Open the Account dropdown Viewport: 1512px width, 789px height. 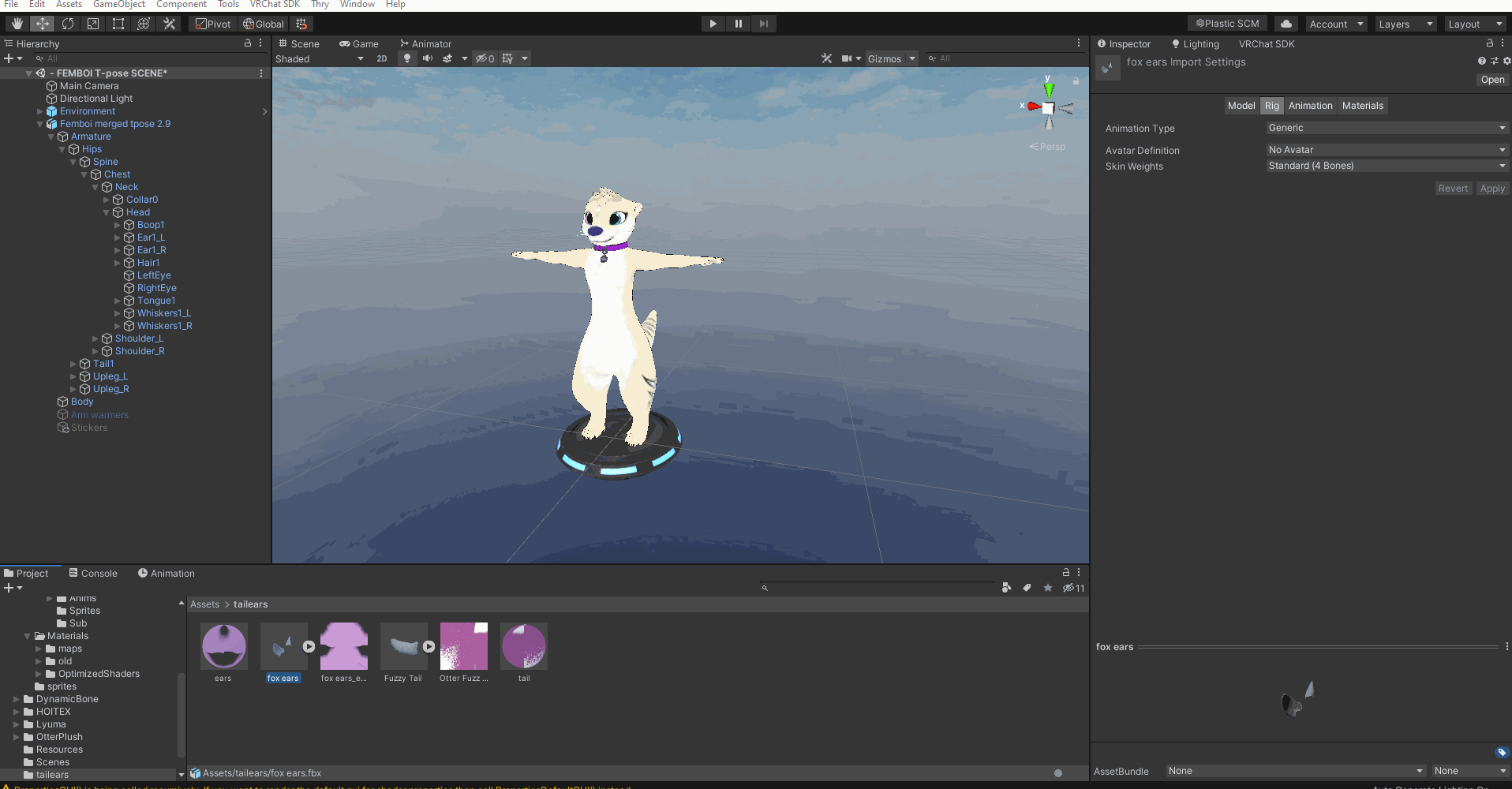(1336, 24)
